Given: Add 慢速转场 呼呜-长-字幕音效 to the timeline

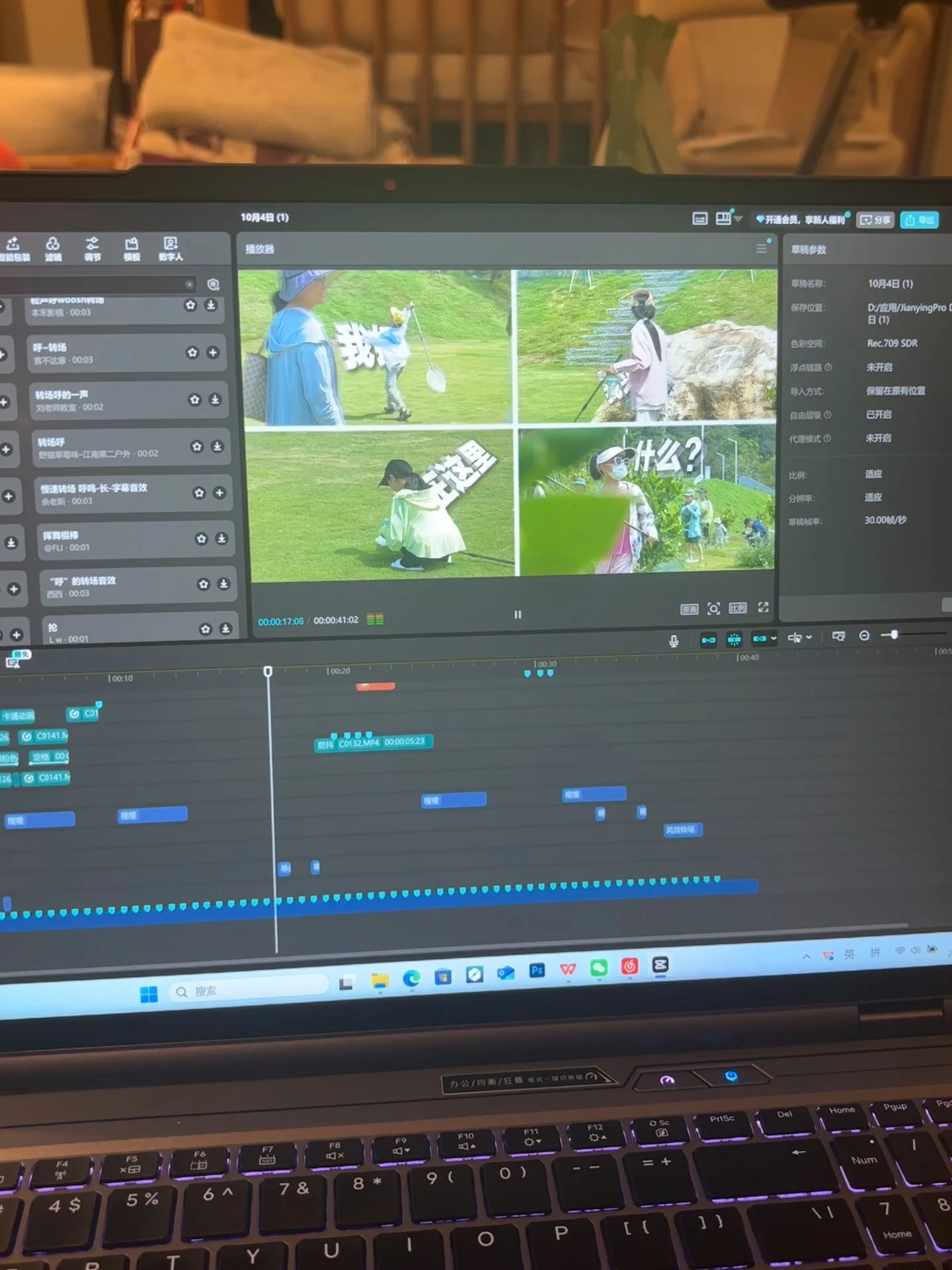Looking at the screenshot, I should 219,493.
